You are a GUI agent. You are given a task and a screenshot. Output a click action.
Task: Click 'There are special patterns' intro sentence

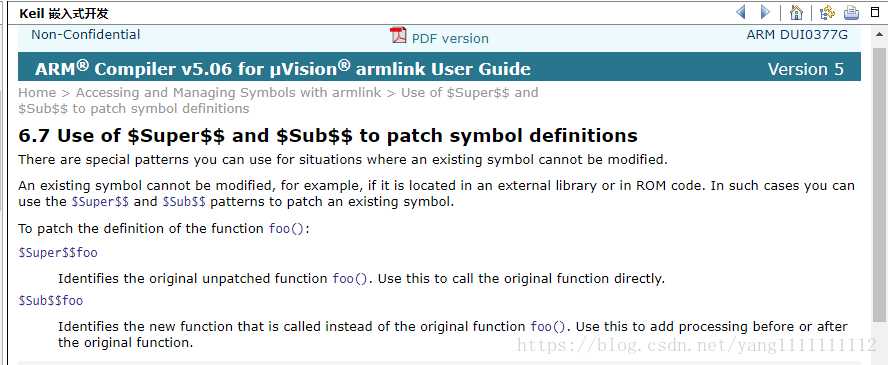(x=343, y=160)
